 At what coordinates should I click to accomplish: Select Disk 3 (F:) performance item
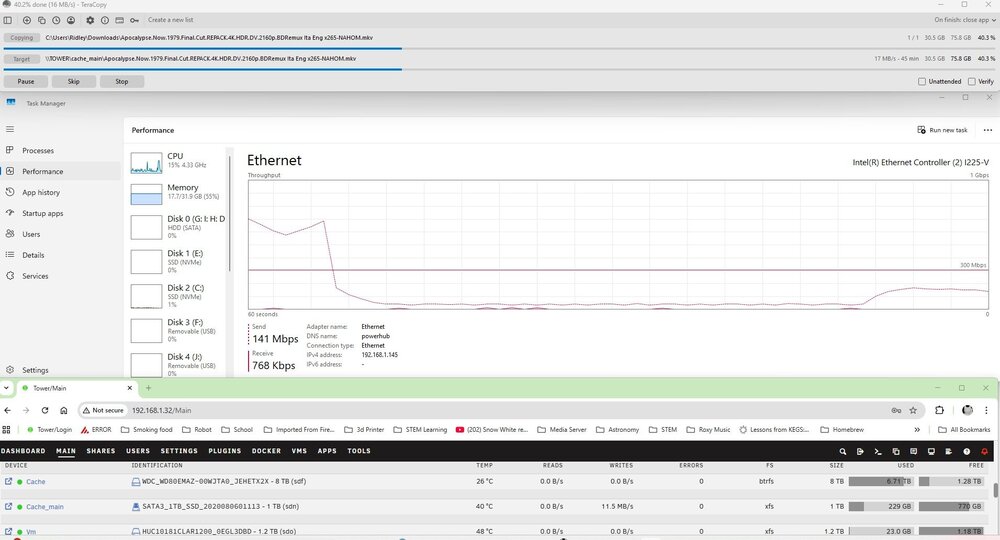(177, 330)
